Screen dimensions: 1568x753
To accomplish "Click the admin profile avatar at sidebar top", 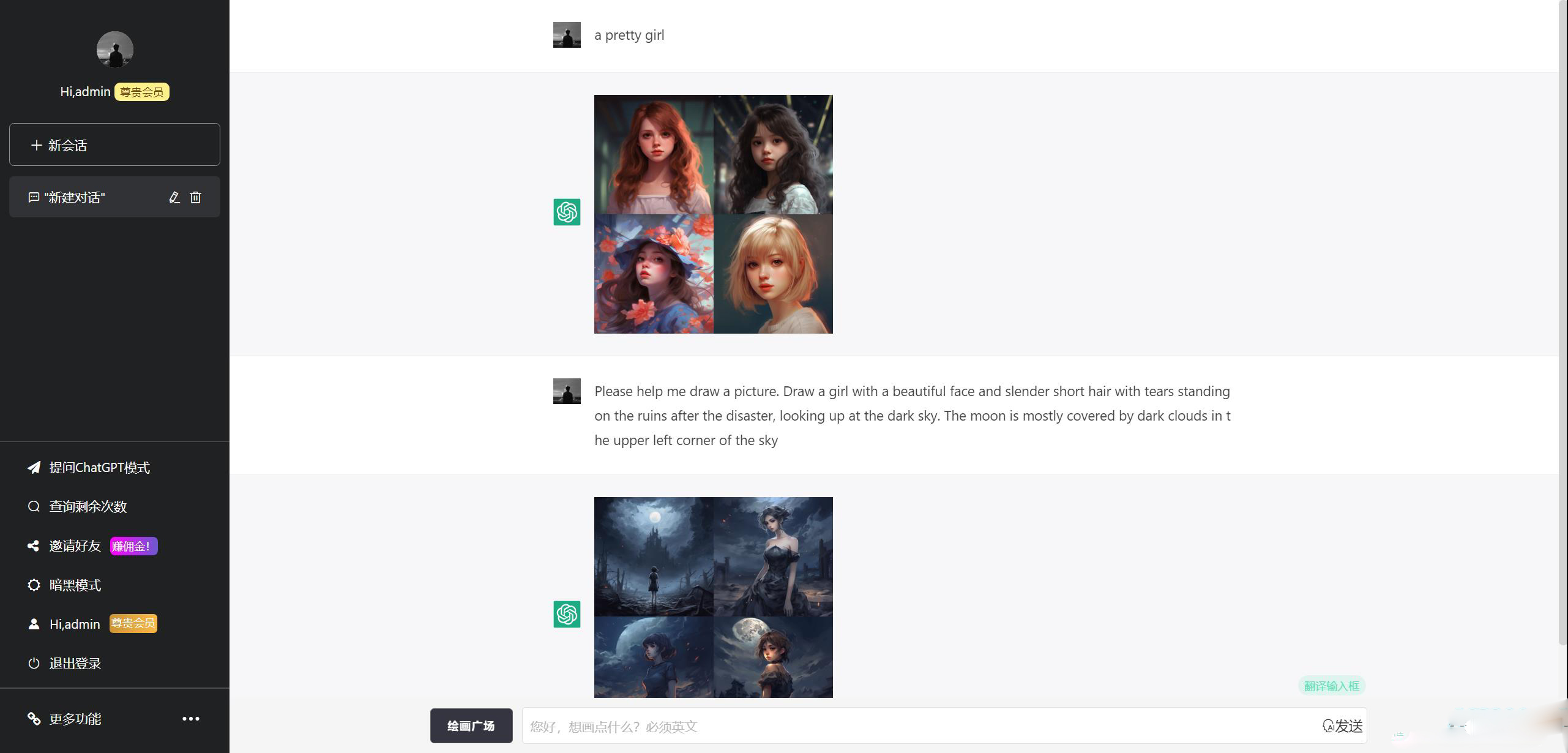I will click(115, 50).
